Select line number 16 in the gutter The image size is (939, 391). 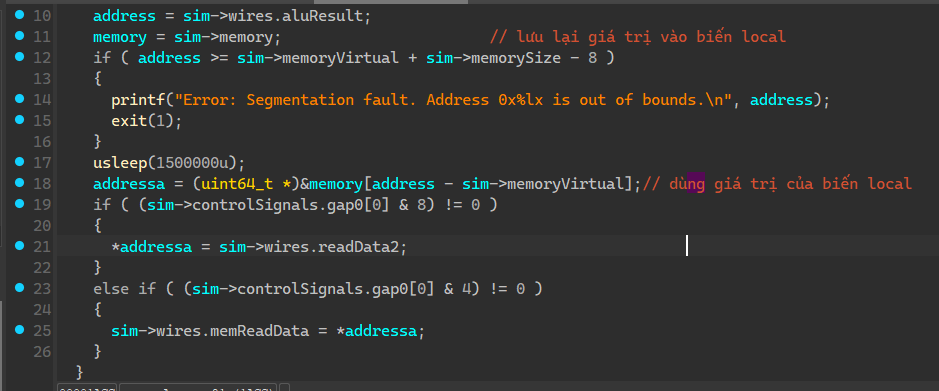(42, 142)
